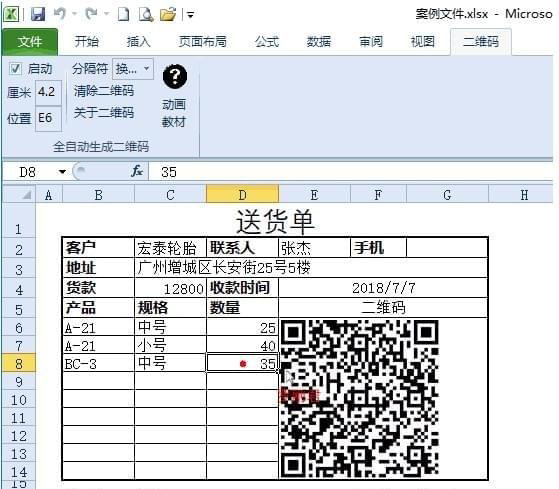This screenshot has width=559, height=489.
Task: Open file with the folder icon
Action: pos(168,14)
